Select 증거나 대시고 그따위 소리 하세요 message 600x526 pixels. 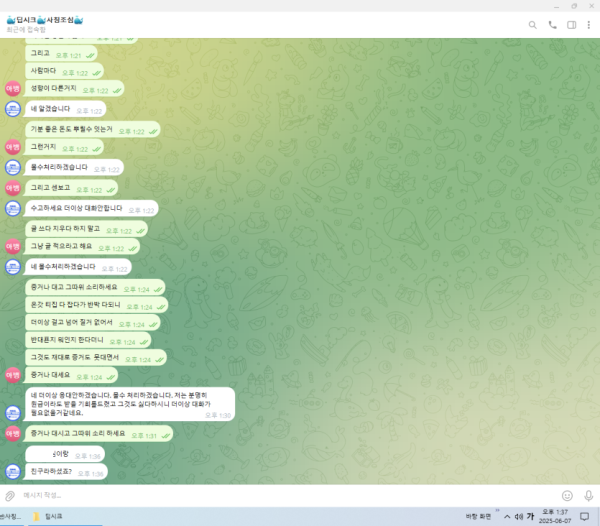98,433
